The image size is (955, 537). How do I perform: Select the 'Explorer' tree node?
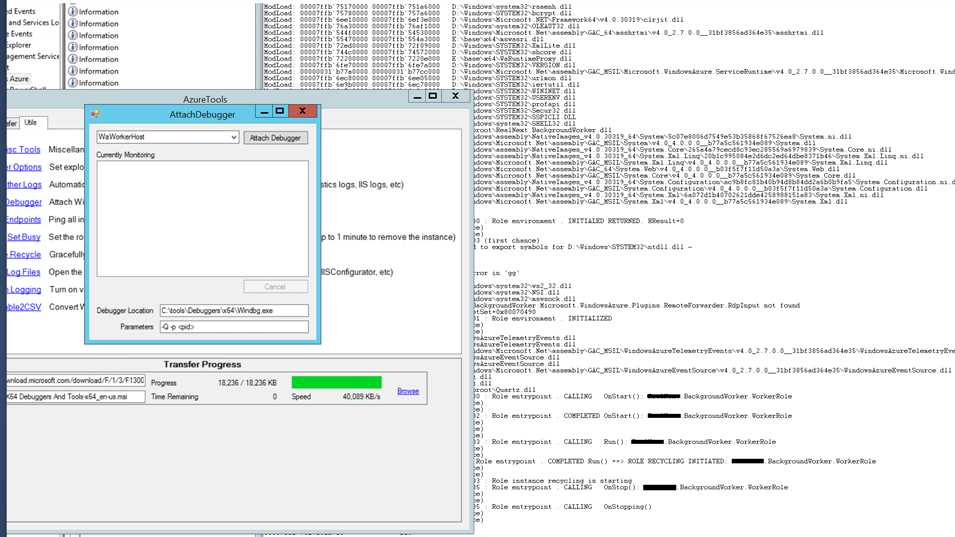[x=19, y=45]
